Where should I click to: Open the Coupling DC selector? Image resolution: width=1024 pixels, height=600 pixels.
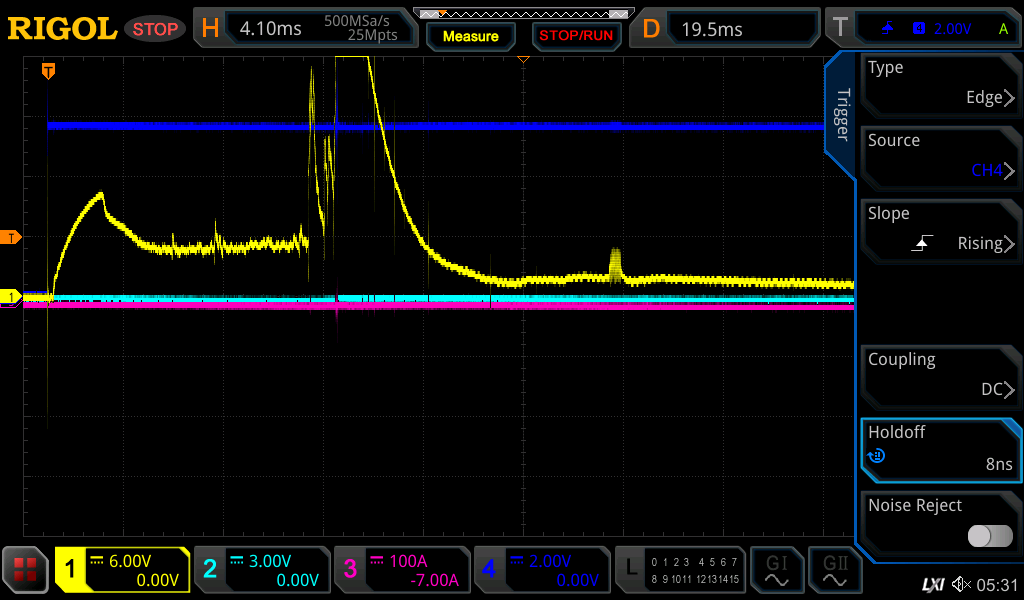(x=940, y=375)
